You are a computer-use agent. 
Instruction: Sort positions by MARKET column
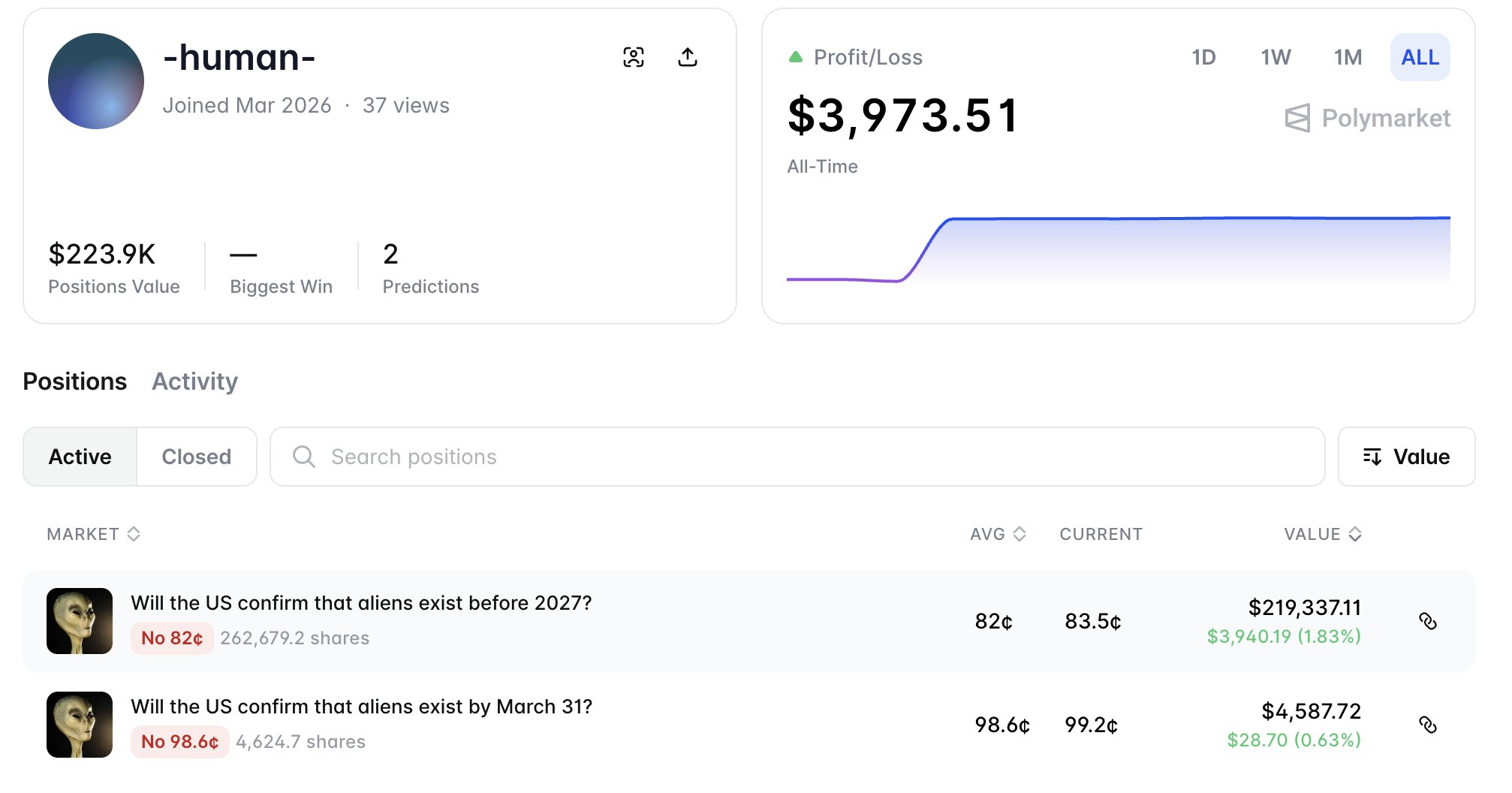(93, 534)
